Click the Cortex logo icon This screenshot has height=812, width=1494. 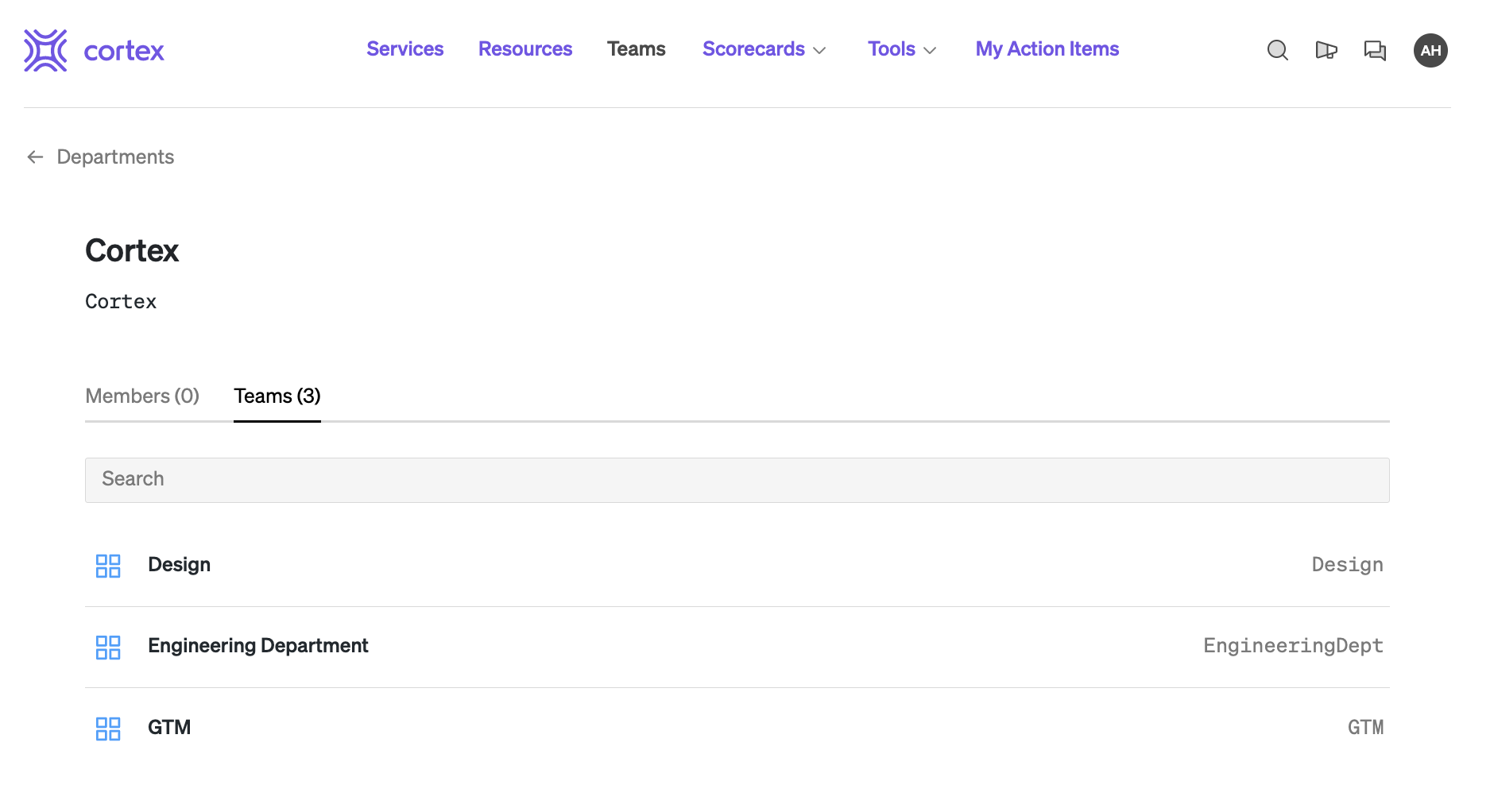(x=45, y=51)
